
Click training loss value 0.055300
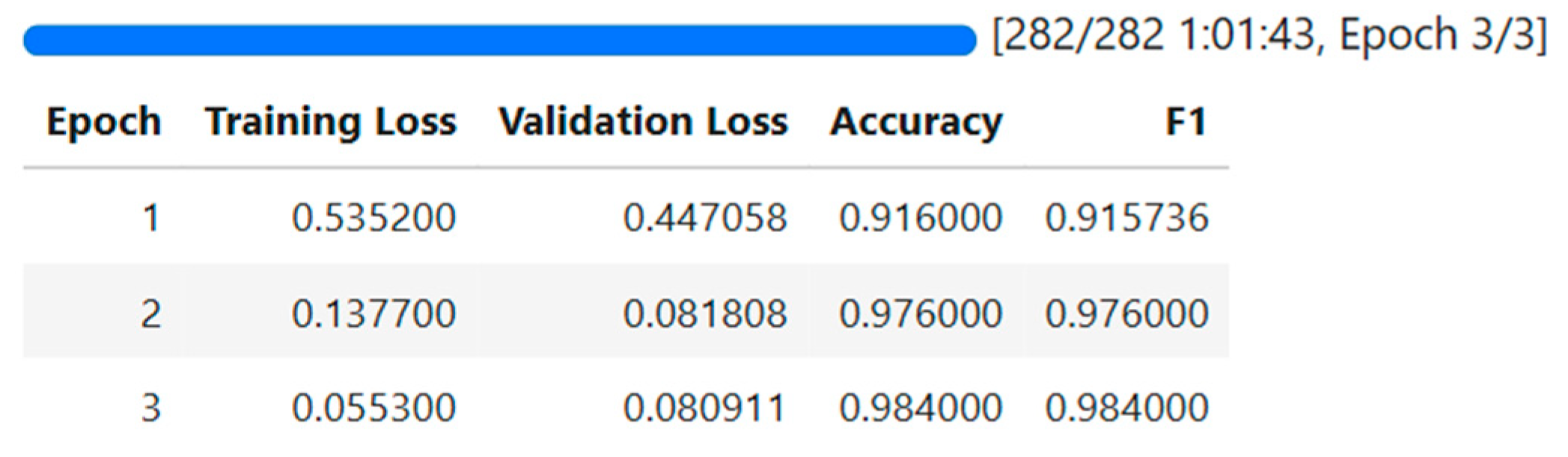[x=373, y=408]
